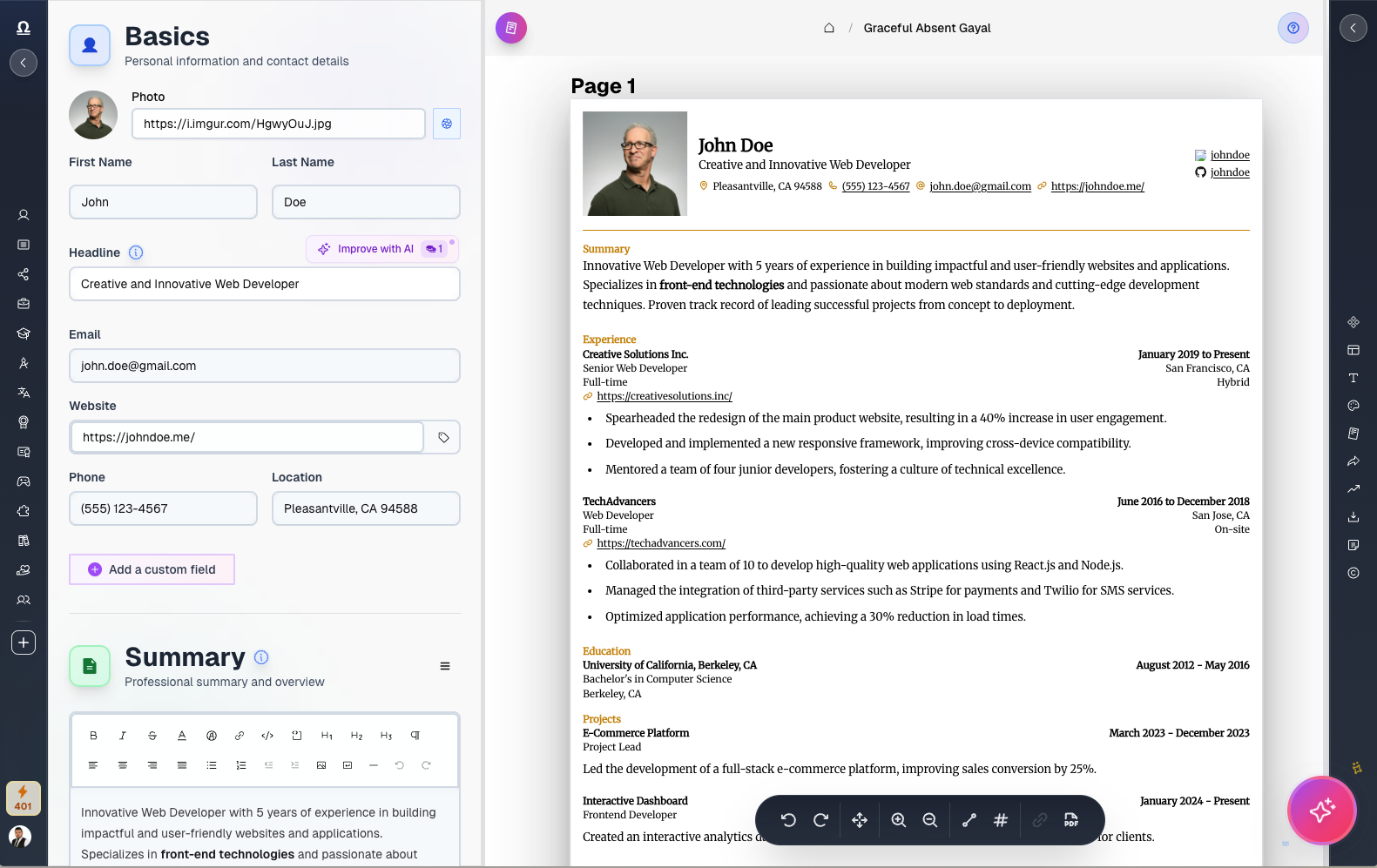This screenshot has height=868, width=1377.
Task: Go to dashboard via home breadcrumb
Action: click(829, 28)
